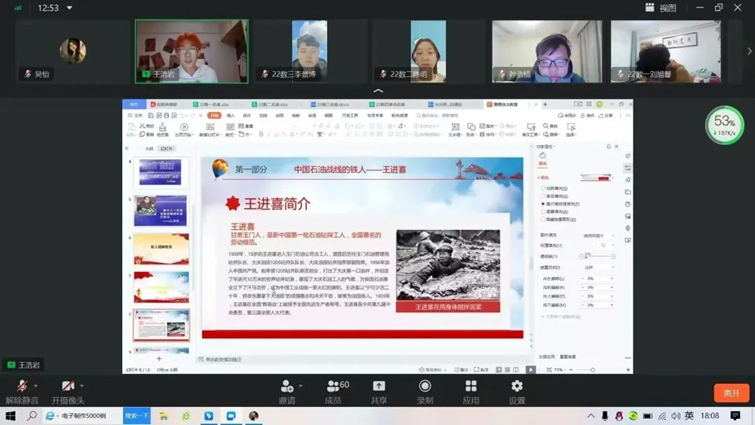Expand the meeting time dropdown arrow

[69, 8]
